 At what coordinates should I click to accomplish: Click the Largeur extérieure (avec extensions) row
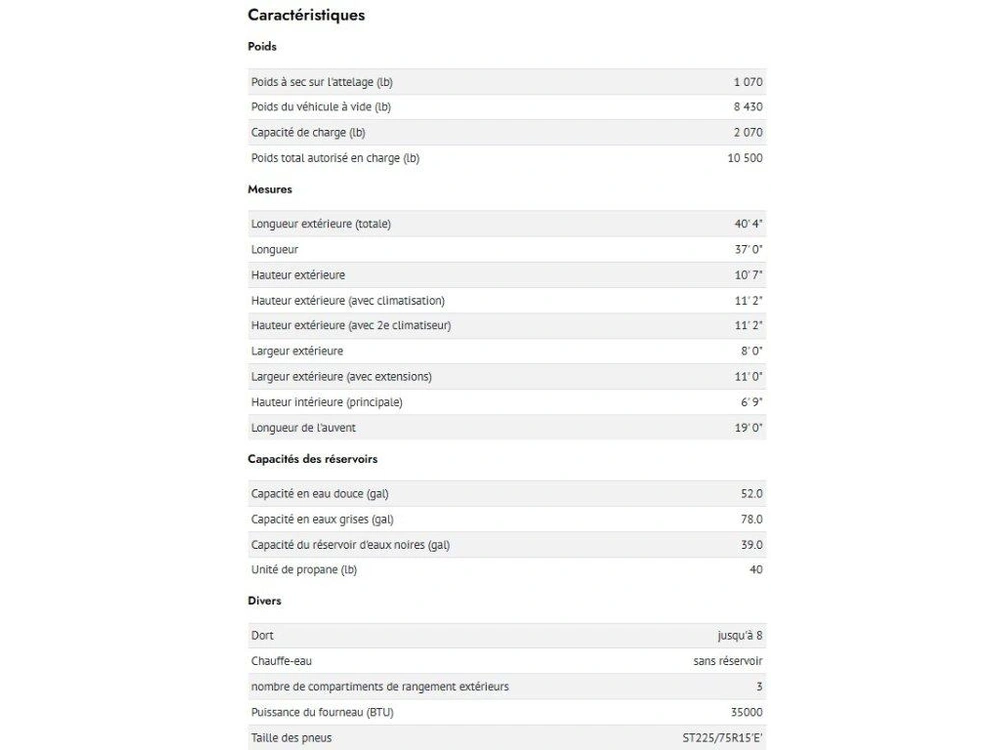pos(507,376)
